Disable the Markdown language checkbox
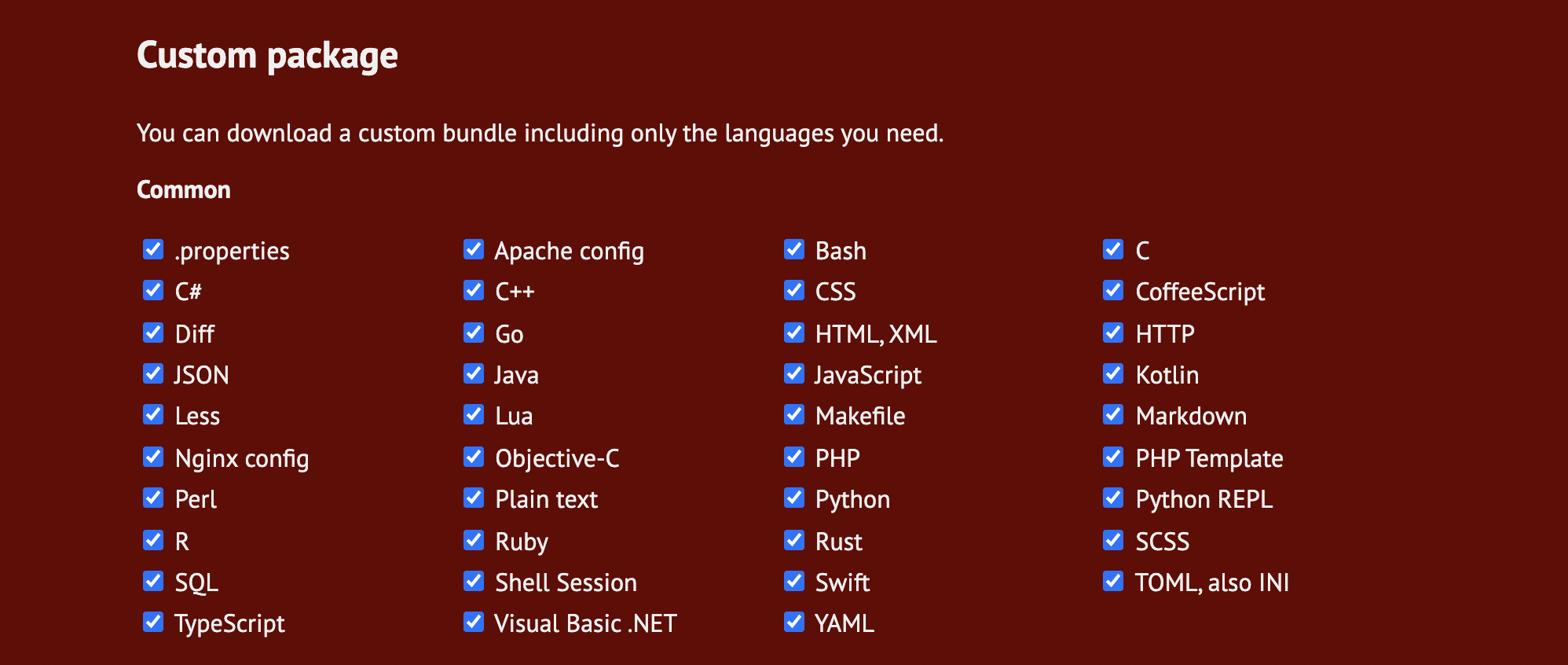This screenshot has height=665, width=1568. (1113, 415)
